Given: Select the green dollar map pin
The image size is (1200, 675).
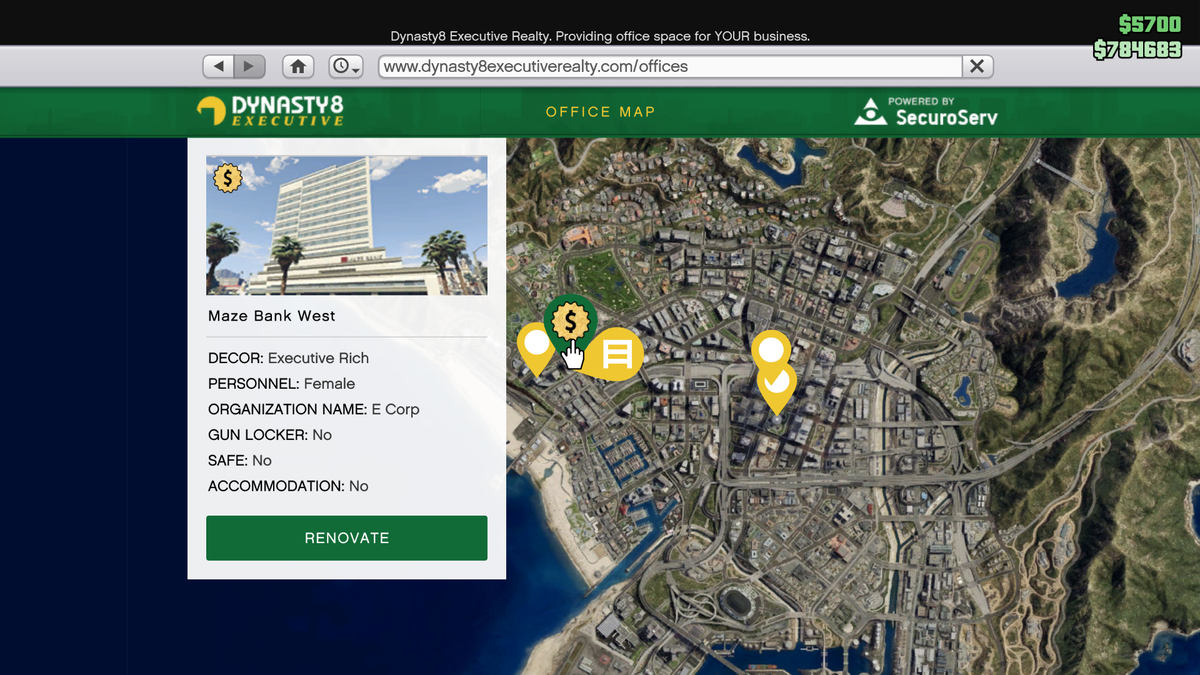Looking at the screenshot, I should click(570, 322).
